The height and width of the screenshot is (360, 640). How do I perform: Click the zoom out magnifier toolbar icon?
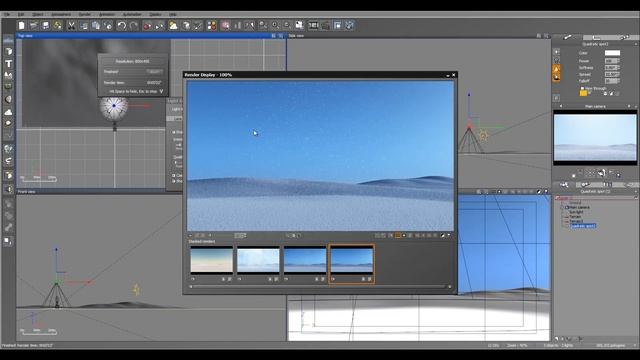click(287, 26)
